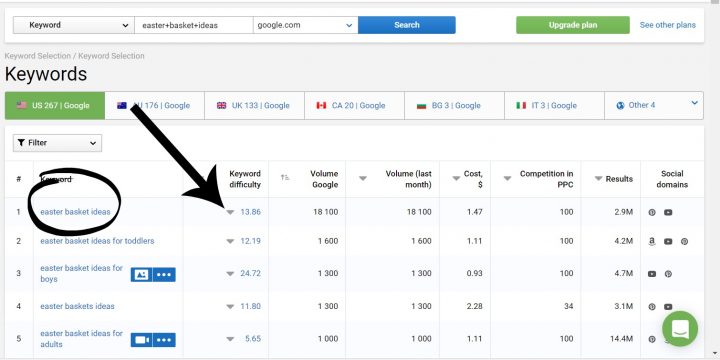This screenshot has height=360, width=720.
Task: Open the google.com search engine dropdown
Action: tap(305, 25)
